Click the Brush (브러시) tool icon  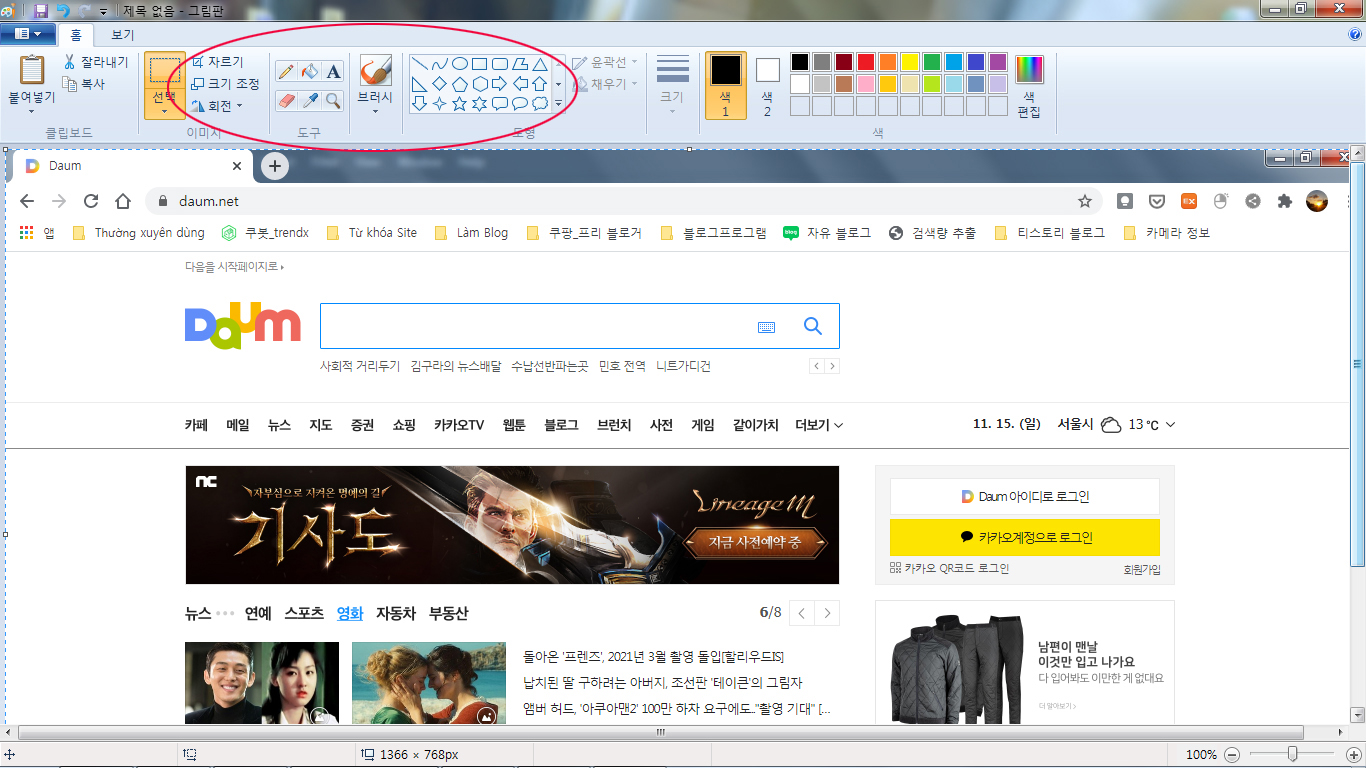[375, 72]
